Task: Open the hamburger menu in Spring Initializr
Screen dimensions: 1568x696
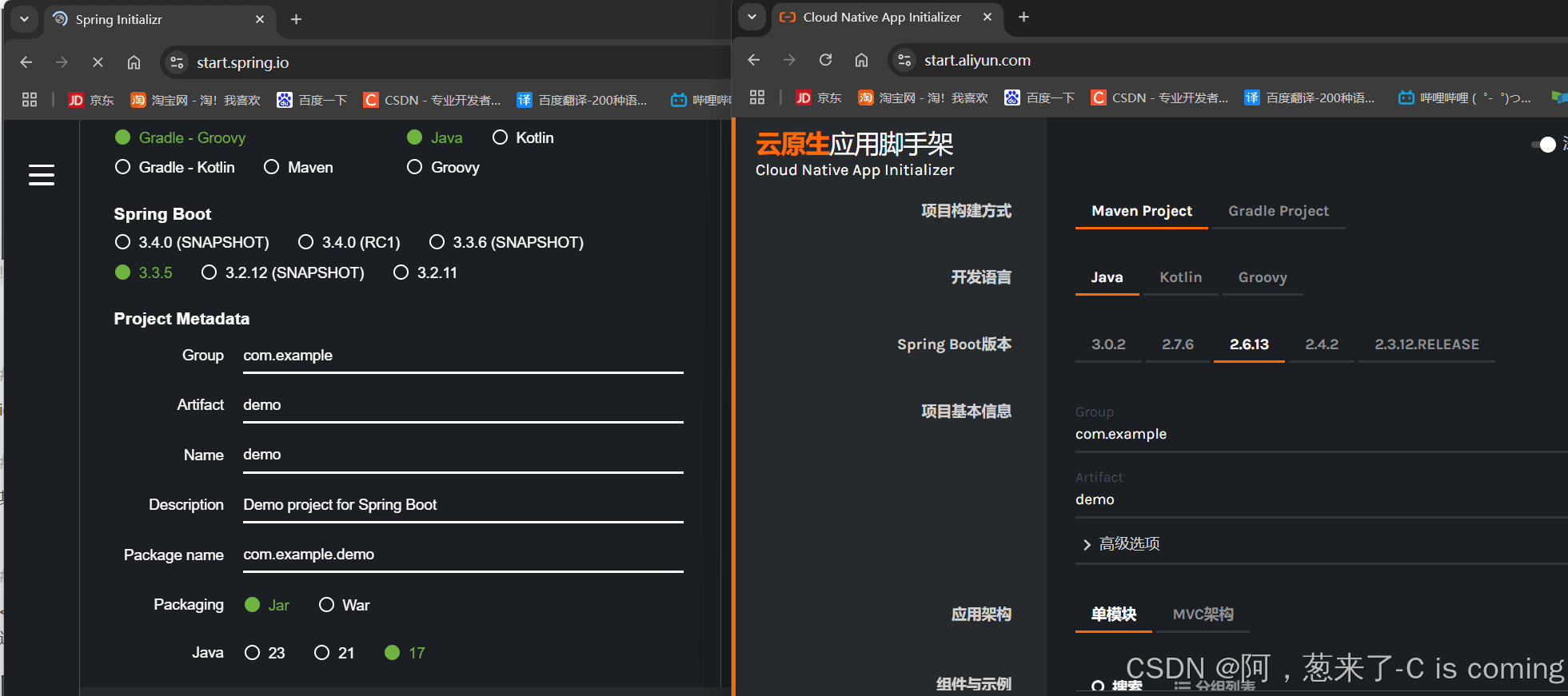Action: 42,174
